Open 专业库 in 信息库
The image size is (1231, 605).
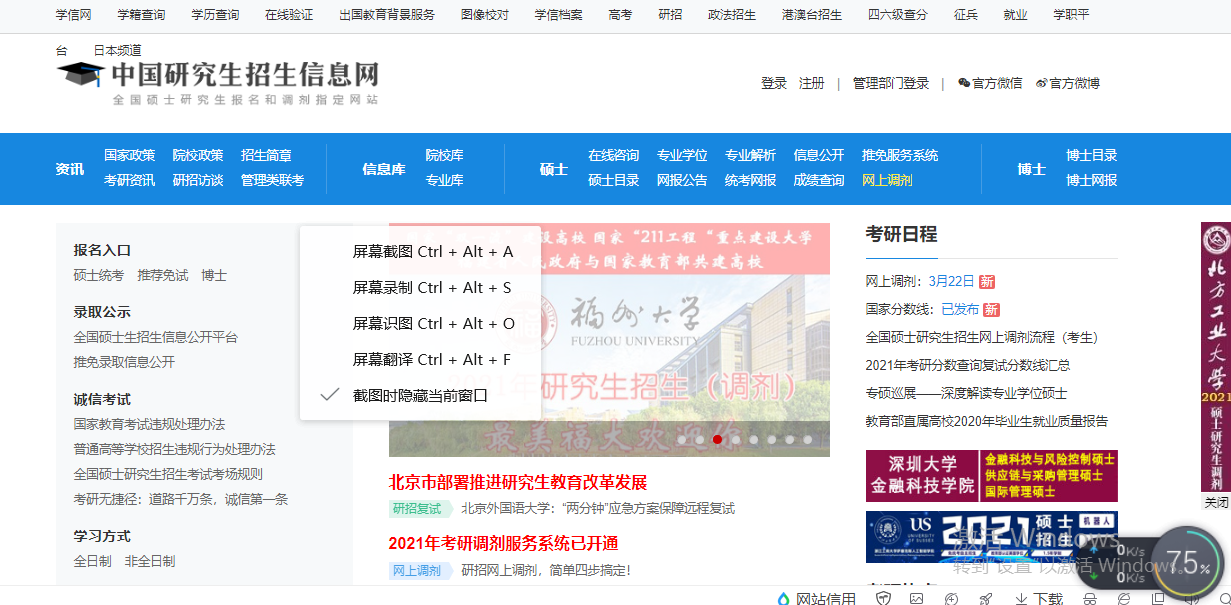click(x=445, y=180)
